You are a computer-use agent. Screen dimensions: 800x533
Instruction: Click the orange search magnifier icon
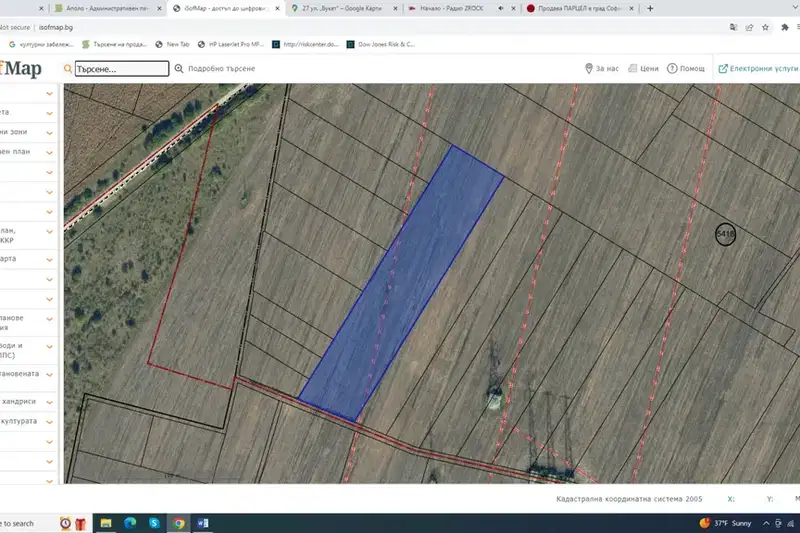pos(67,68)
